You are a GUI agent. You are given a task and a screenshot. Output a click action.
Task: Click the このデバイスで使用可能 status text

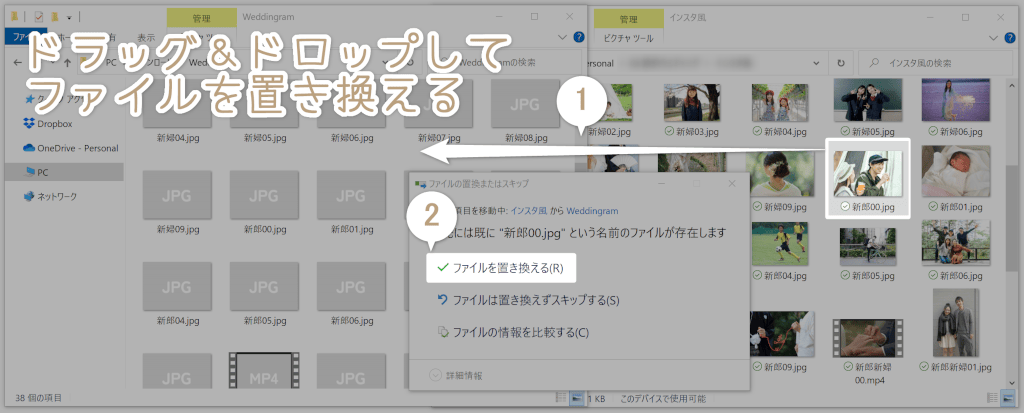pos(662,397)
